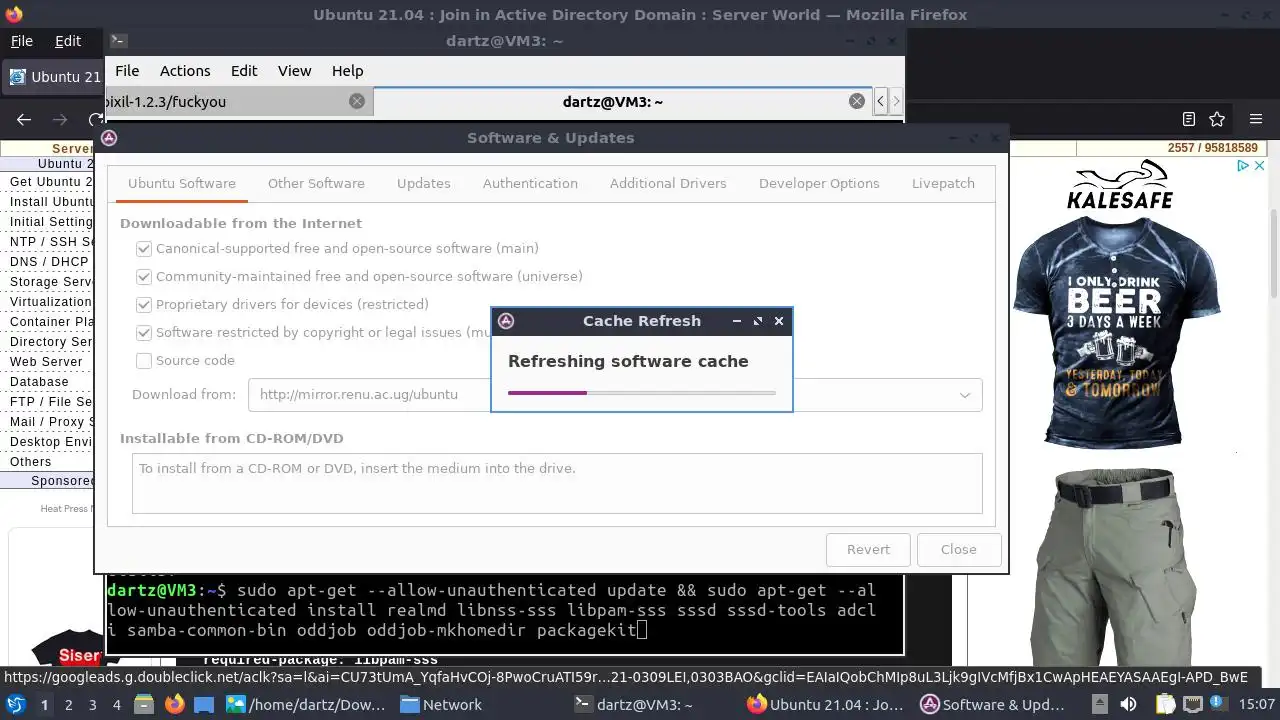
Task: Switch to workspace 2 in the taskbar
Action: [x=68, y=705]
